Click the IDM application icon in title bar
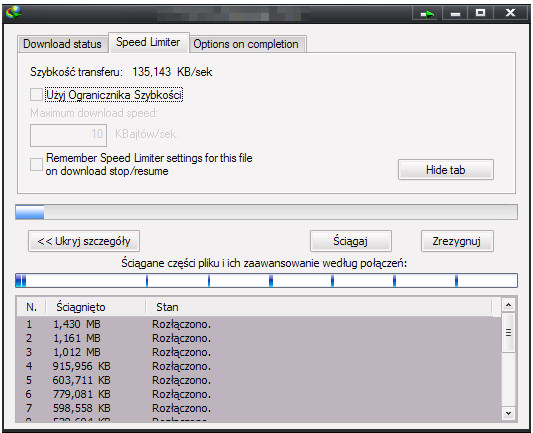This screenshot has height=433, width=533. (x=13, y=13)
